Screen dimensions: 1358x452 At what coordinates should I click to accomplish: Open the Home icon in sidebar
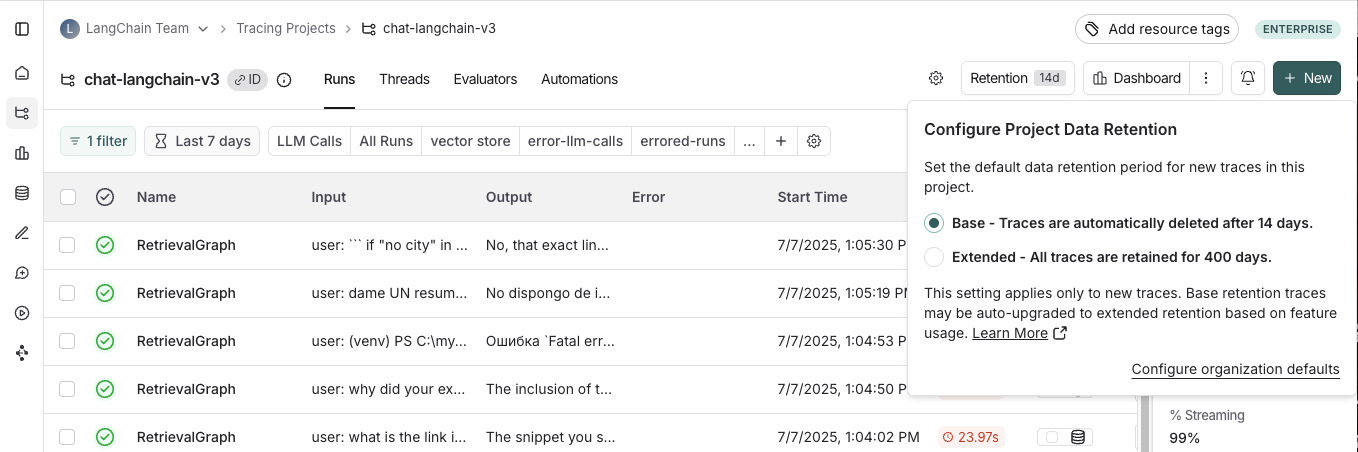tap(22, 73)
